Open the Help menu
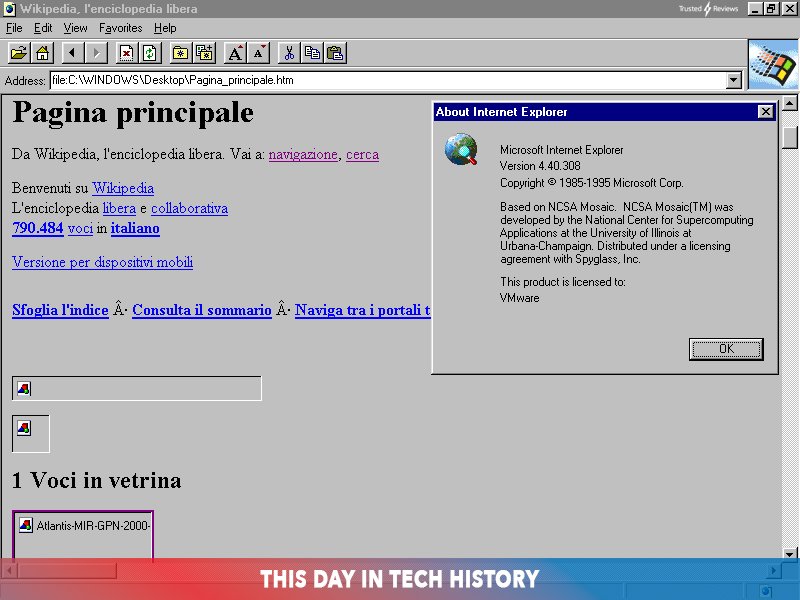The height and width of the screenshot is (600, 800). [x=165, y=28]
